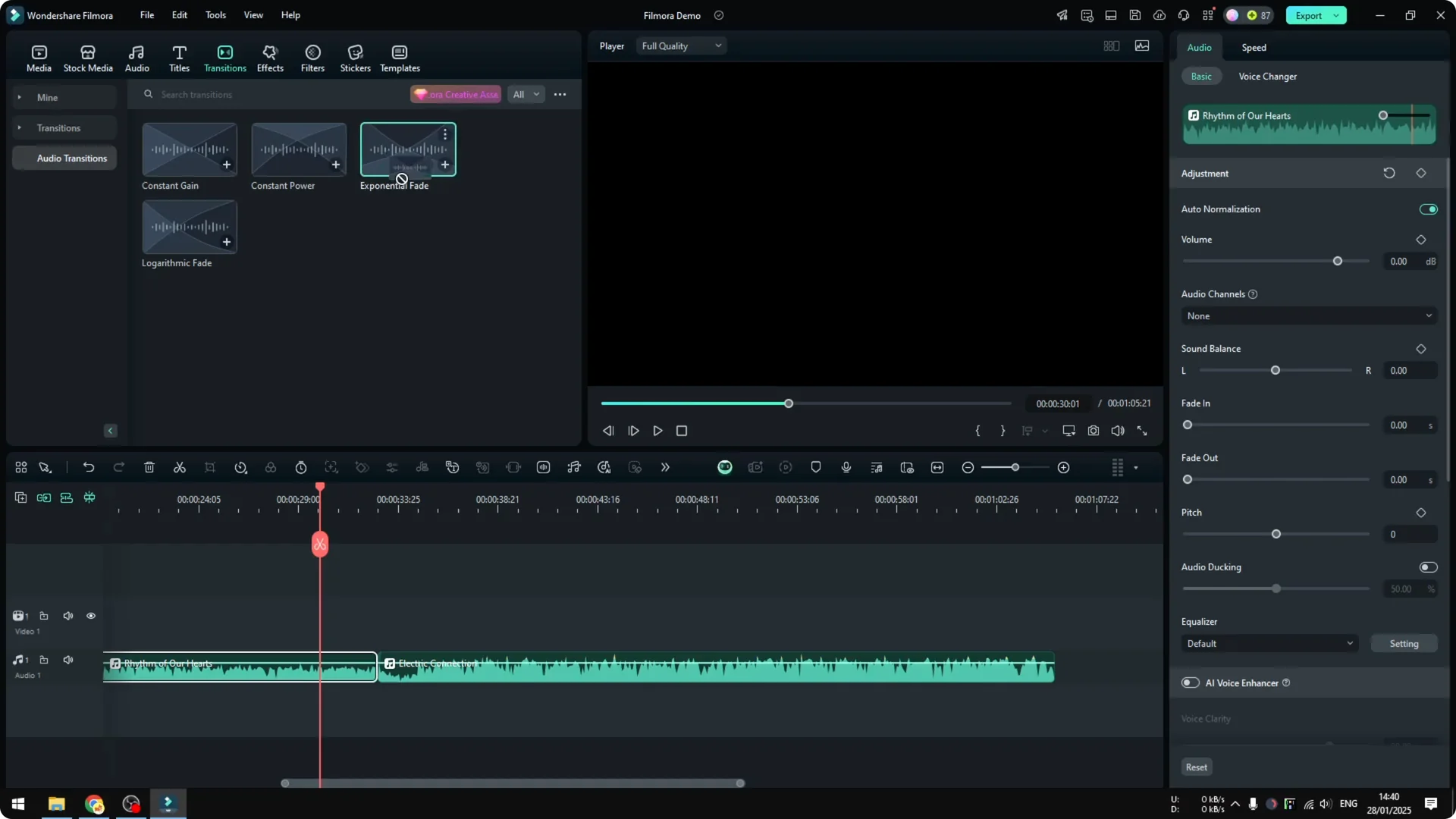
Task: Open the Templates panel
Action: tap(399, 57)
